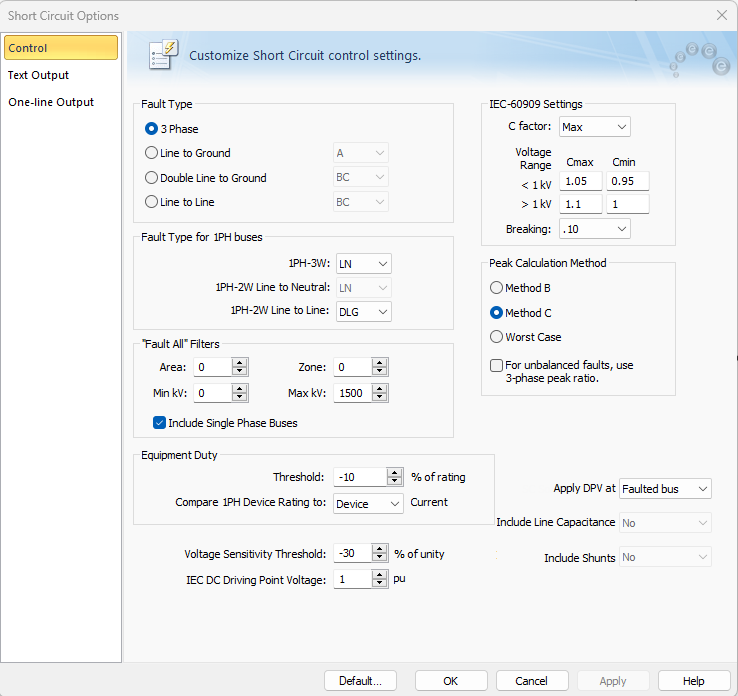This screenshot has width=738, height=696.
Task: Decrease IEC DC Driving Point Voltage
Action: coord(379,583)
